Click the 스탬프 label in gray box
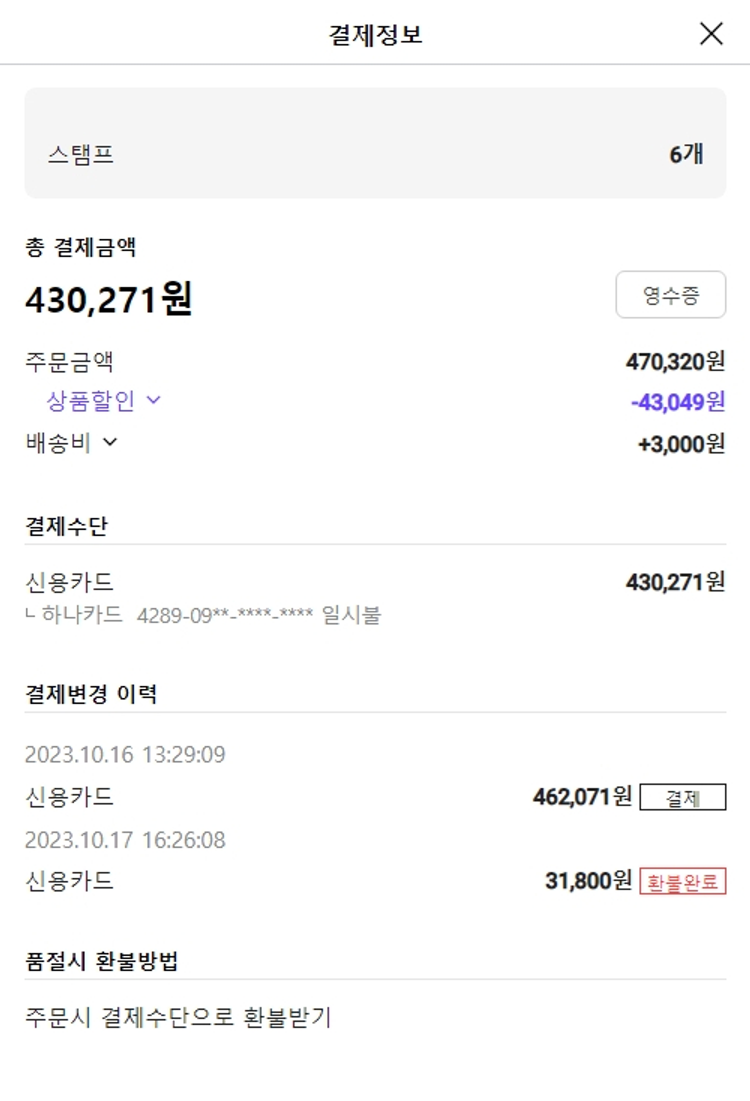This screenshot has height=1101, width=750. (x=80, y=155)
